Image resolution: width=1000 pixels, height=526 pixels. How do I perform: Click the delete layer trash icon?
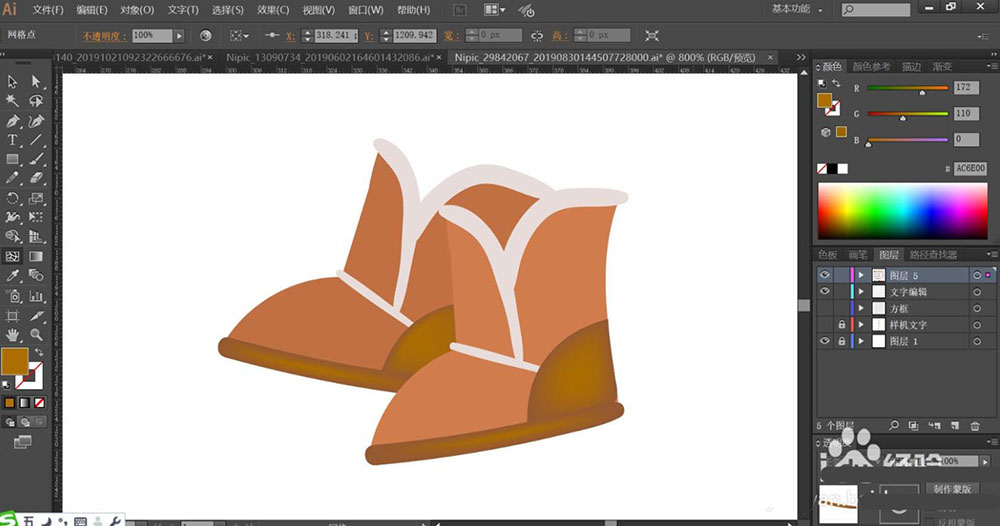[974, 427]
